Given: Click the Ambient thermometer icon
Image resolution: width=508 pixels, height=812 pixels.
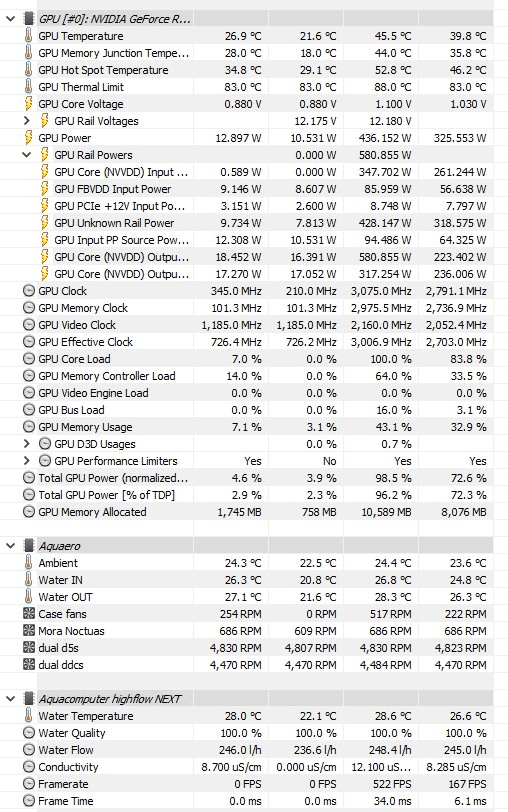Looking at the screenshot, I should (x=28, y=563).
